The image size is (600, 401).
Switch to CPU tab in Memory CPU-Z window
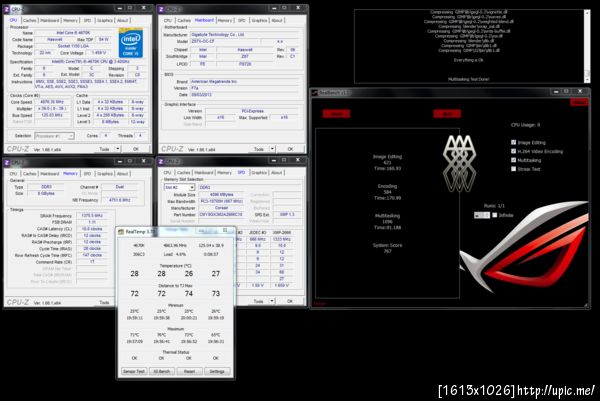[13, 174]
